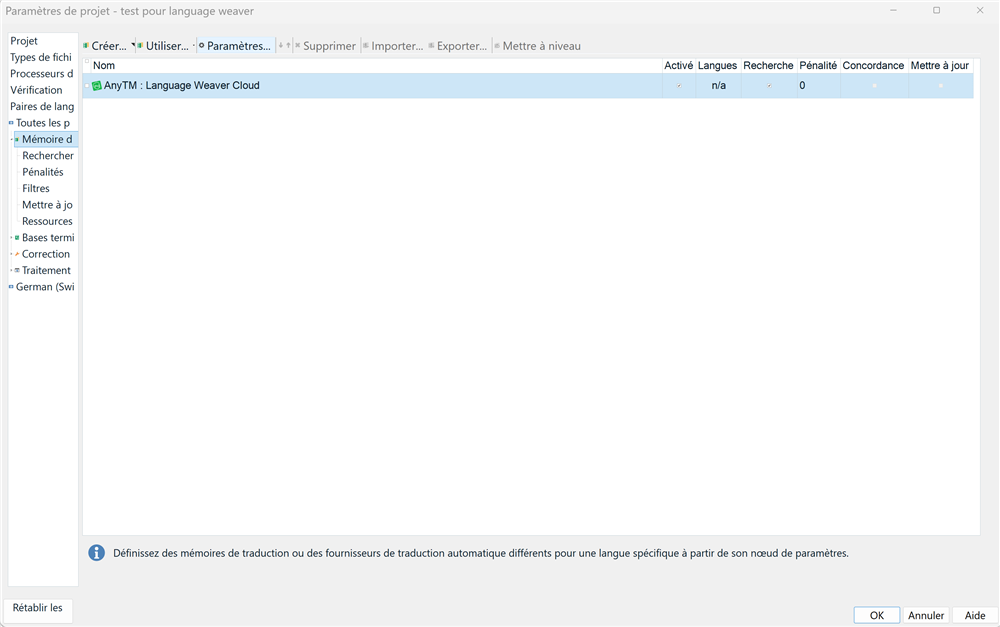Enable Mettre à jour for AnyTM row
The width and height of the screenshot is (1000, 627).
click(x=939, y=86)
